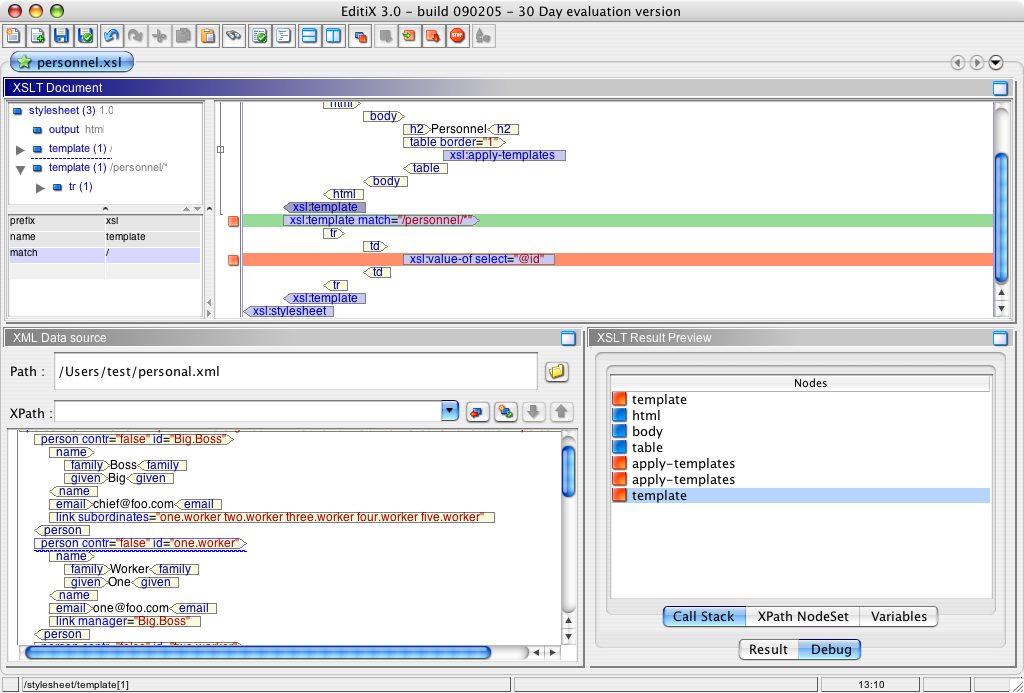Select the html call stack node
Screen dimensions: 1024x693
[646, 415]
